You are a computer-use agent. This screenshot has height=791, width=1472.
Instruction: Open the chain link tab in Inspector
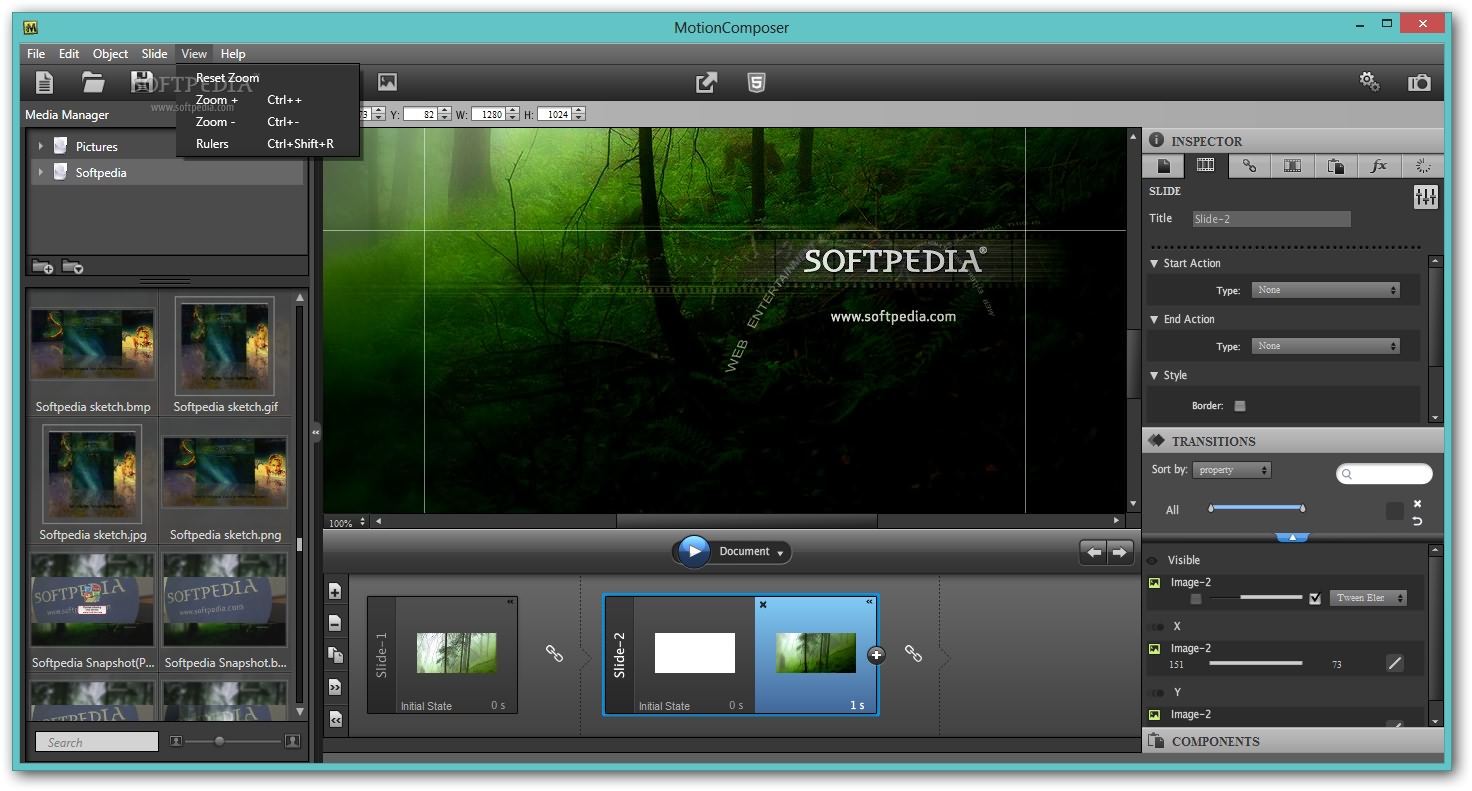[x=1249, y=166]
